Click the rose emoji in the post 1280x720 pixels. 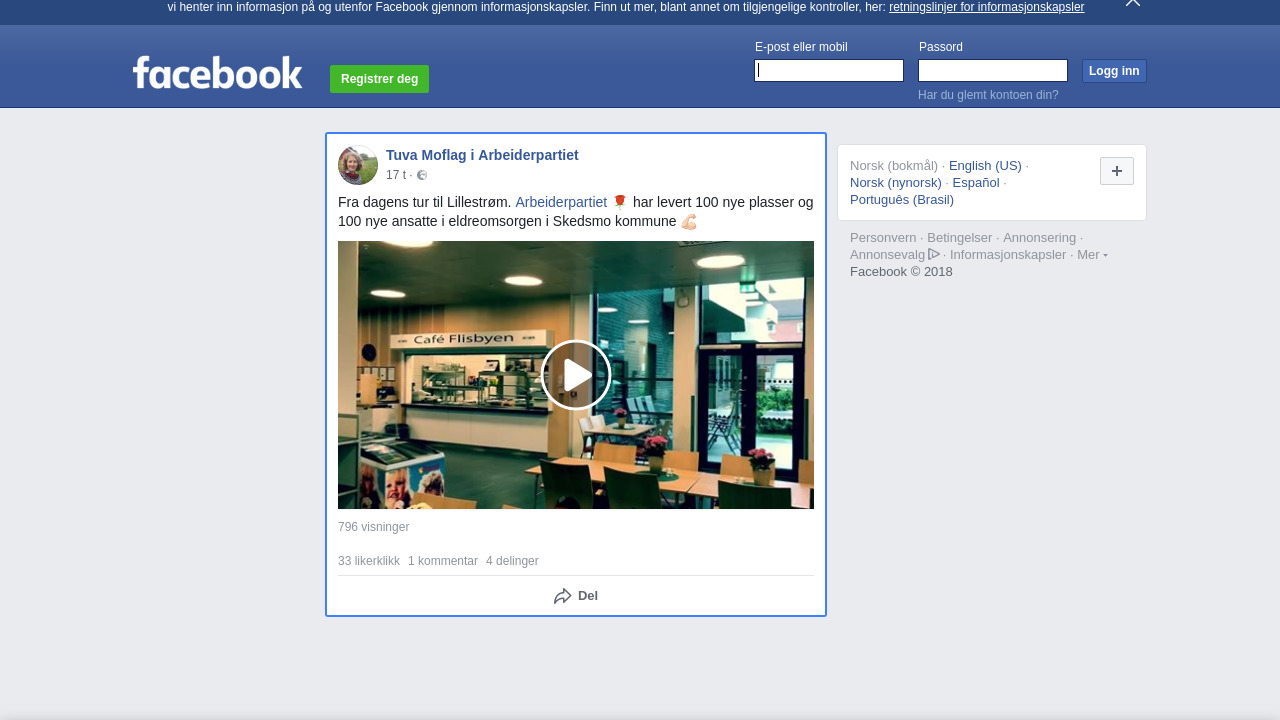(620, 202)
